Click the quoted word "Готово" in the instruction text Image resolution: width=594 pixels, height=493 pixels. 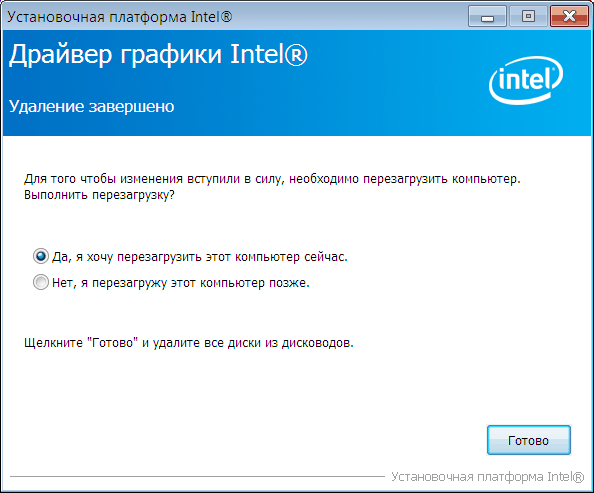pos(112,343)
